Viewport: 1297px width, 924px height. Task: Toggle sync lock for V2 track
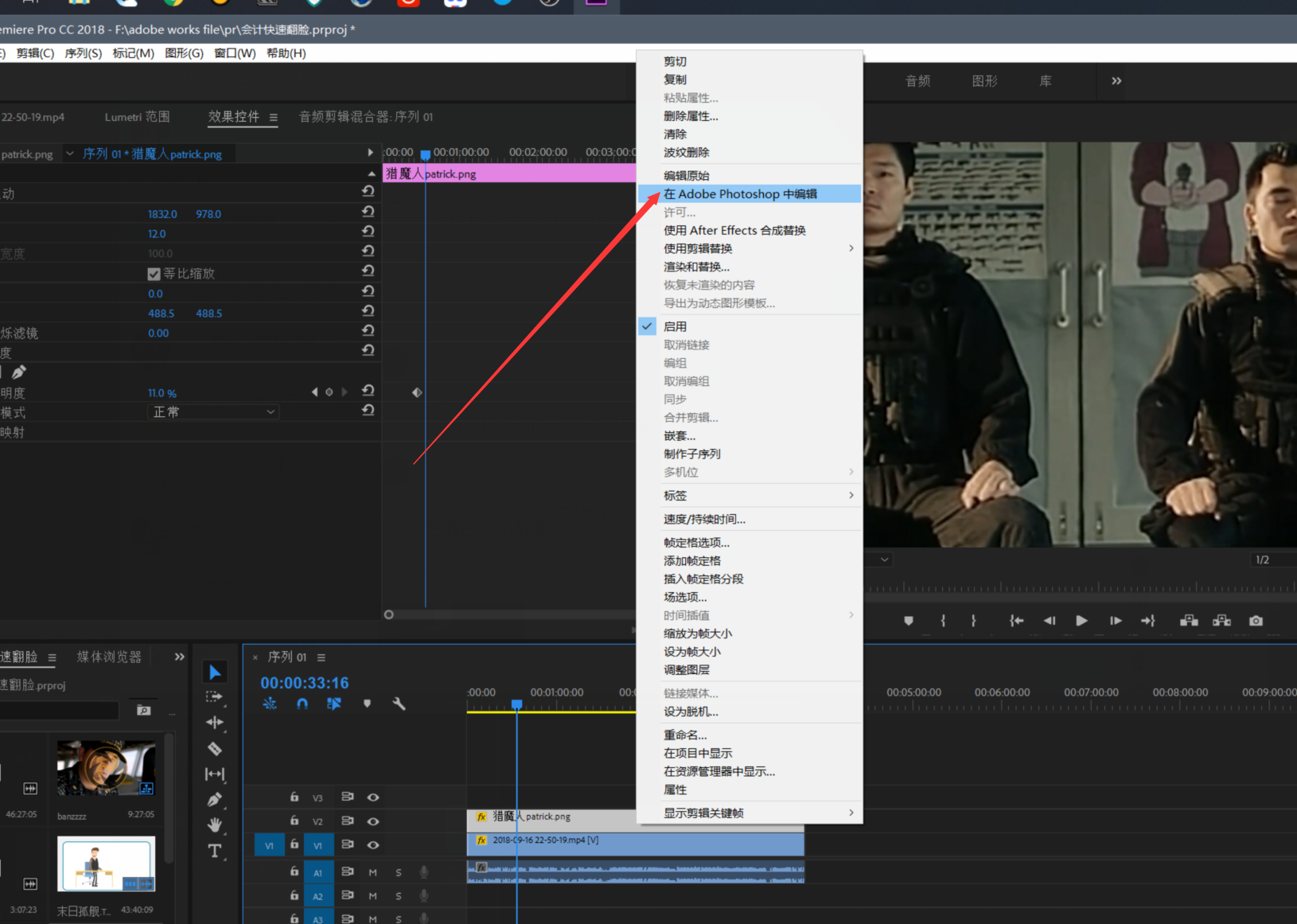tap(348, 821)
